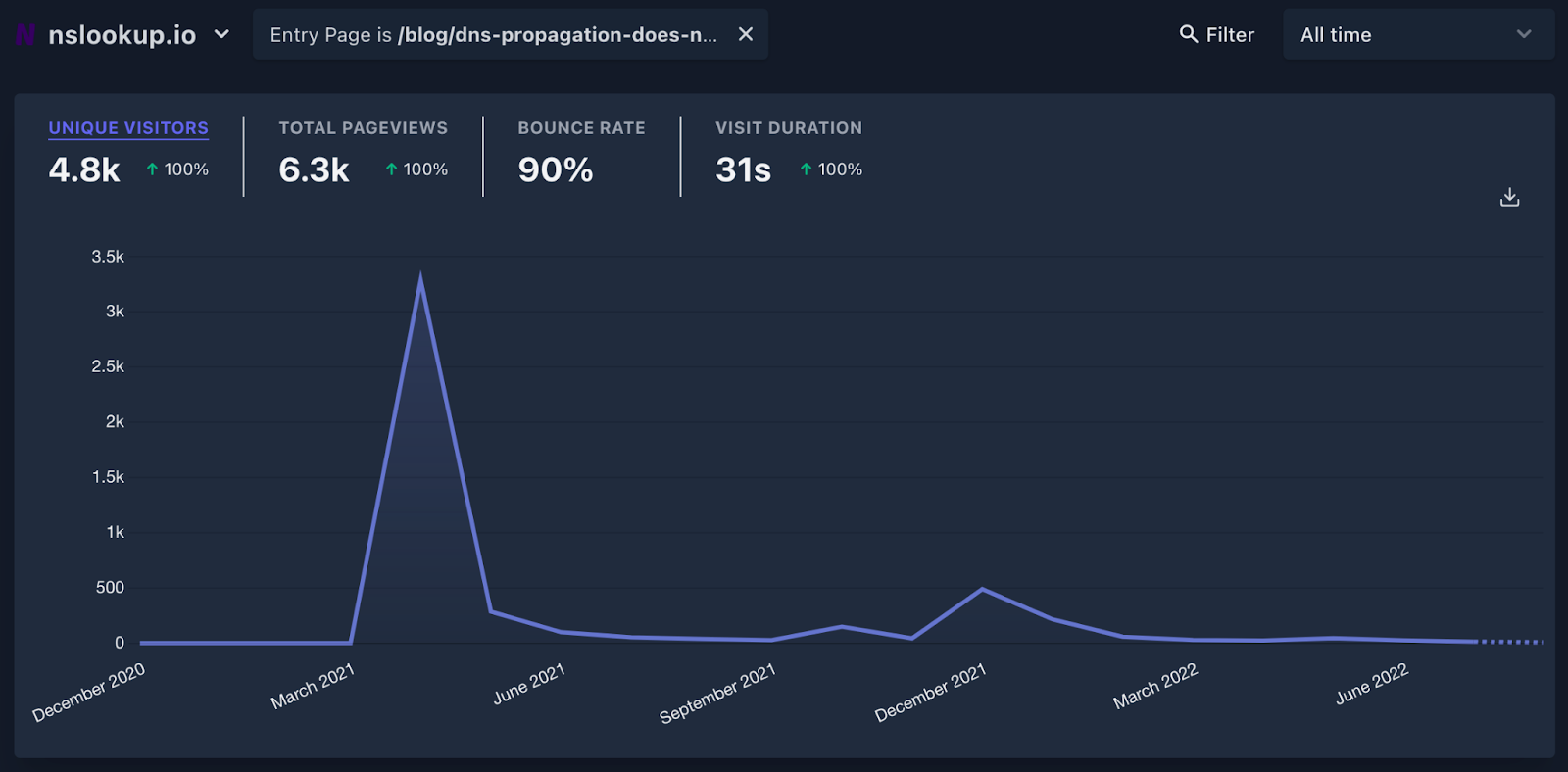Click the June 2022 axis label
This screenshot has width=1568, height=772.
[x=1372, y=684]
